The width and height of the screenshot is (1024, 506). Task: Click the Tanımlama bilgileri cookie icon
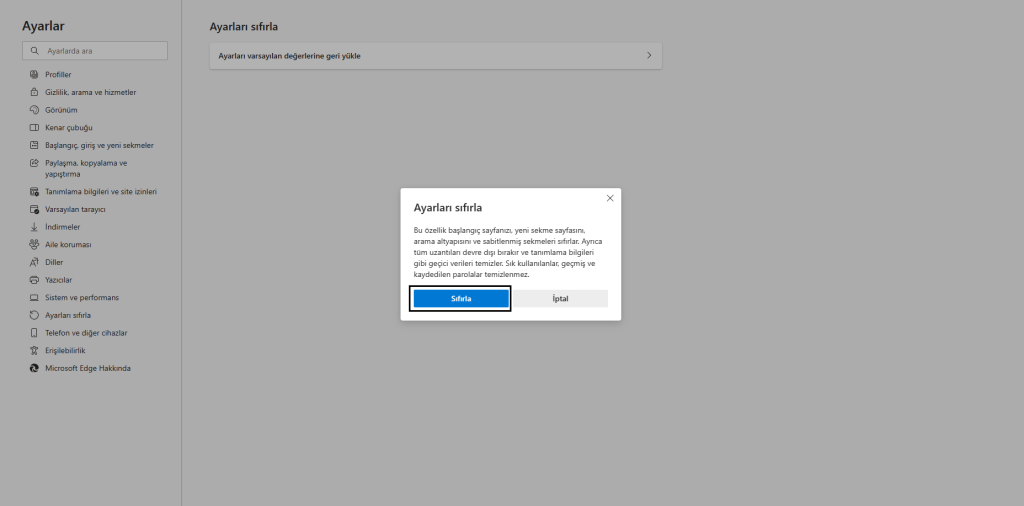point(34,192)
